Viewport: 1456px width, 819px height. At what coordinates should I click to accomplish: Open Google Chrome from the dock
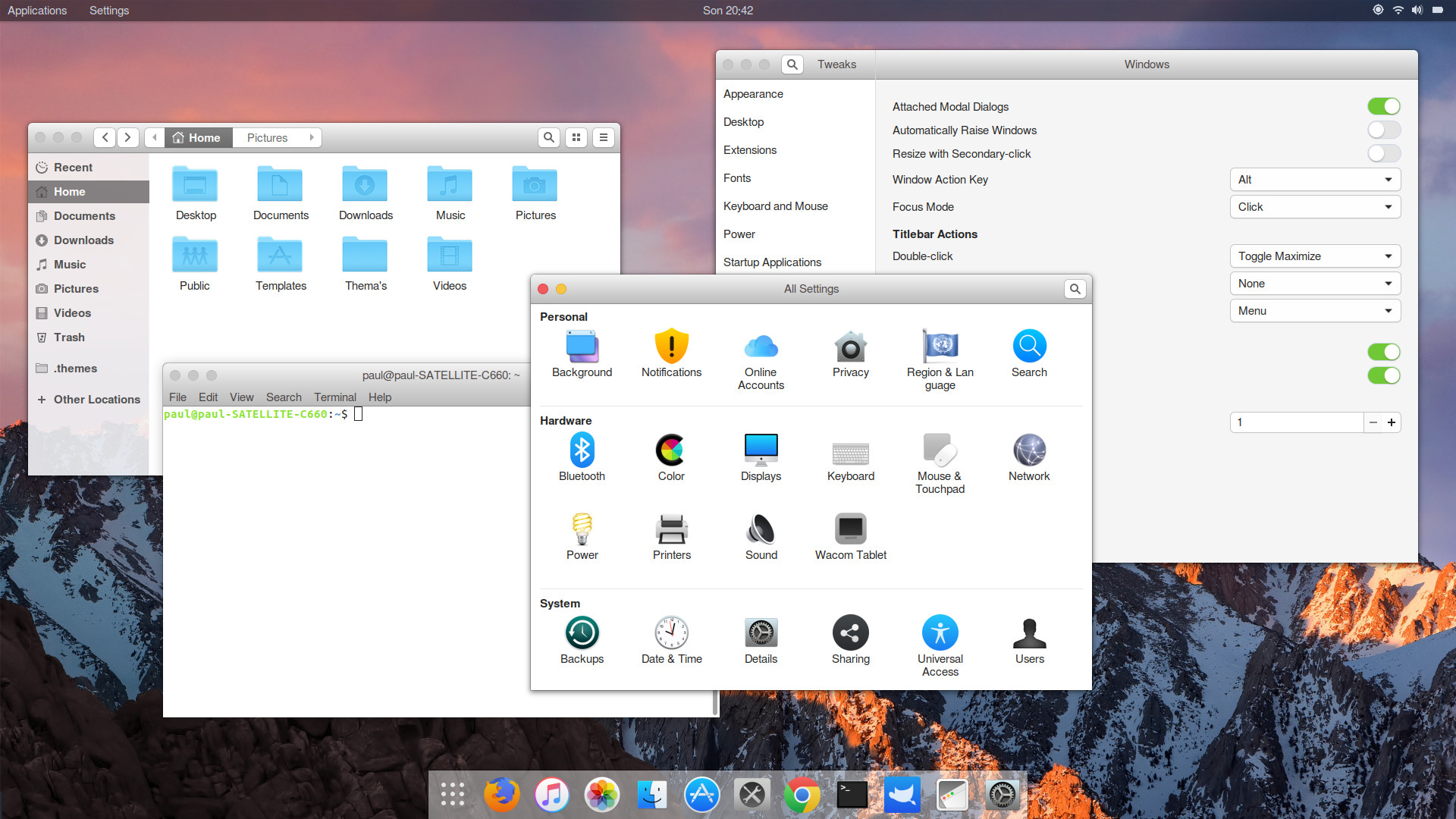(802, 794)
